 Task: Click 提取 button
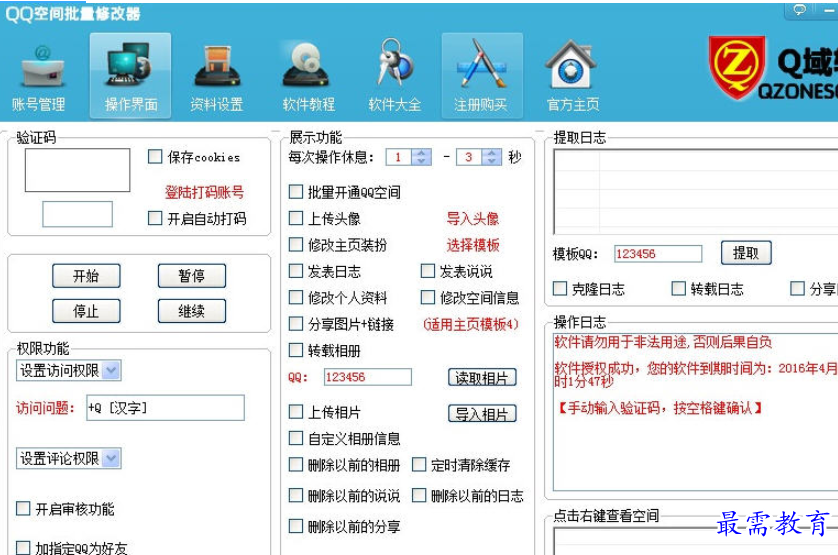746,253
